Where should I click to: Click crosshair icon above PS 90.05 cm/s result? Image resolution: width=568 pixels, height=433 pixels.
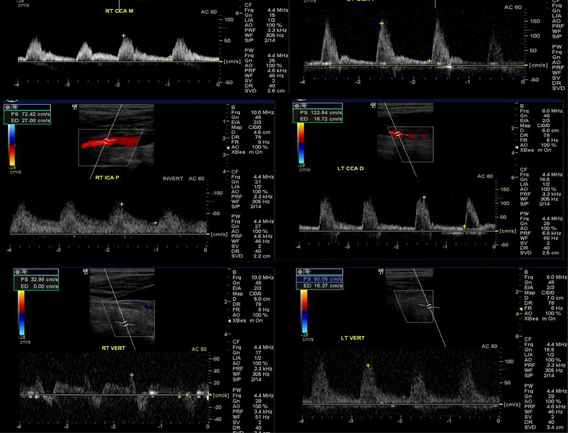tap(301, 272)
